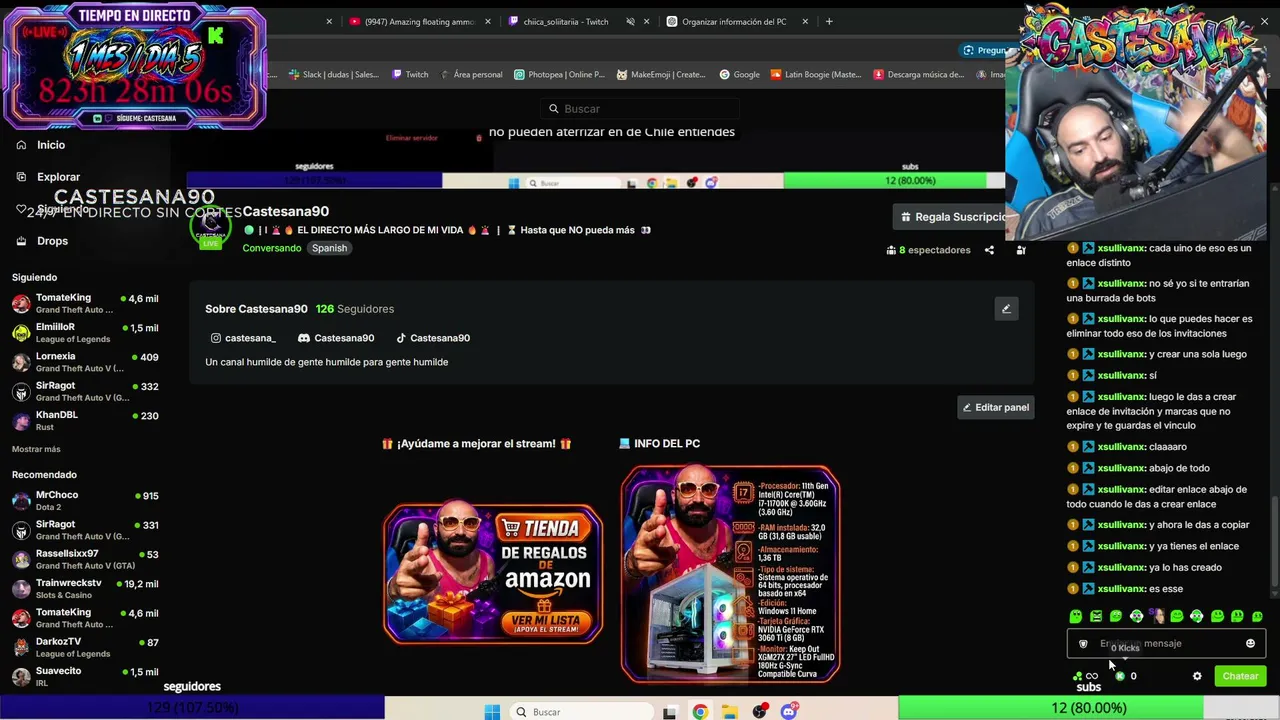The height and width of the screenshot is (720, 1280).
Task: Click the Spanish language tag
Action: tap(329, 248)
